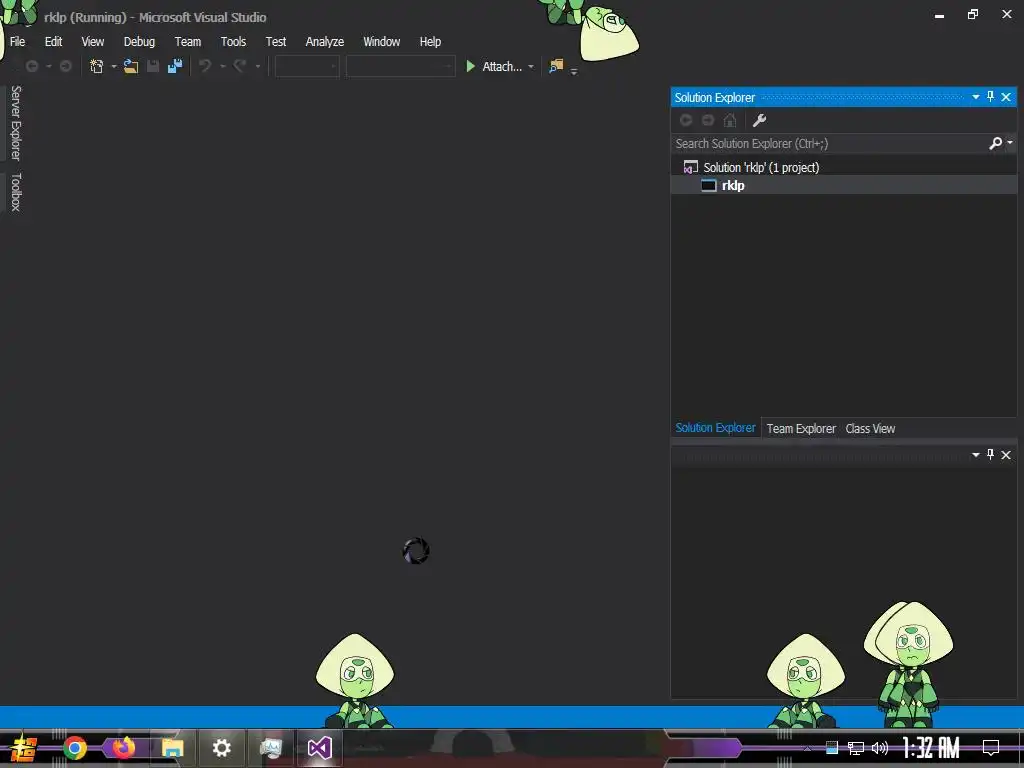Image resolution: width=1024 pixels, height=768 pixels.
Task: Toggle auto-hide pin on Solution Explorer
Action: click(991, 97)
